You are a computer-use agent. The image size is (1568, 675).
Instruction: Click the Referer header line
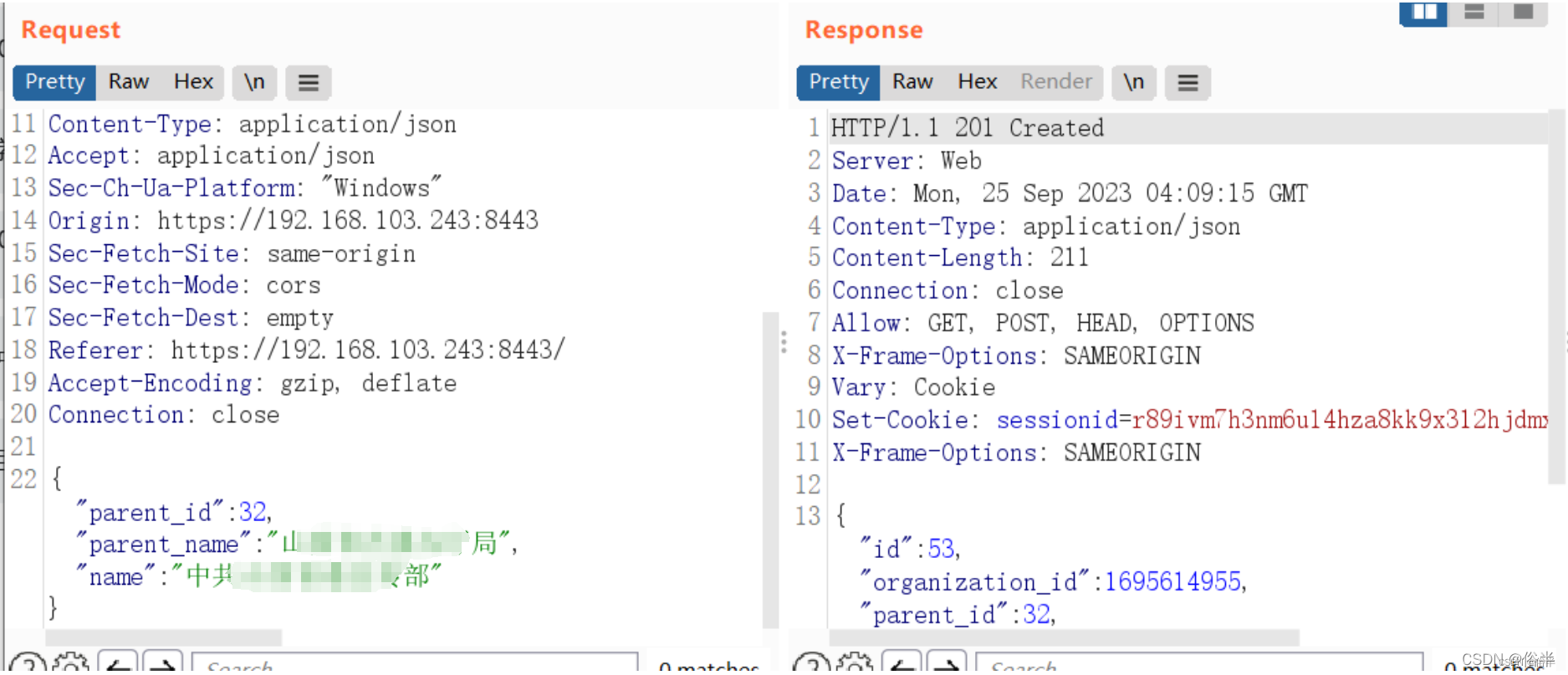point(307,350)
